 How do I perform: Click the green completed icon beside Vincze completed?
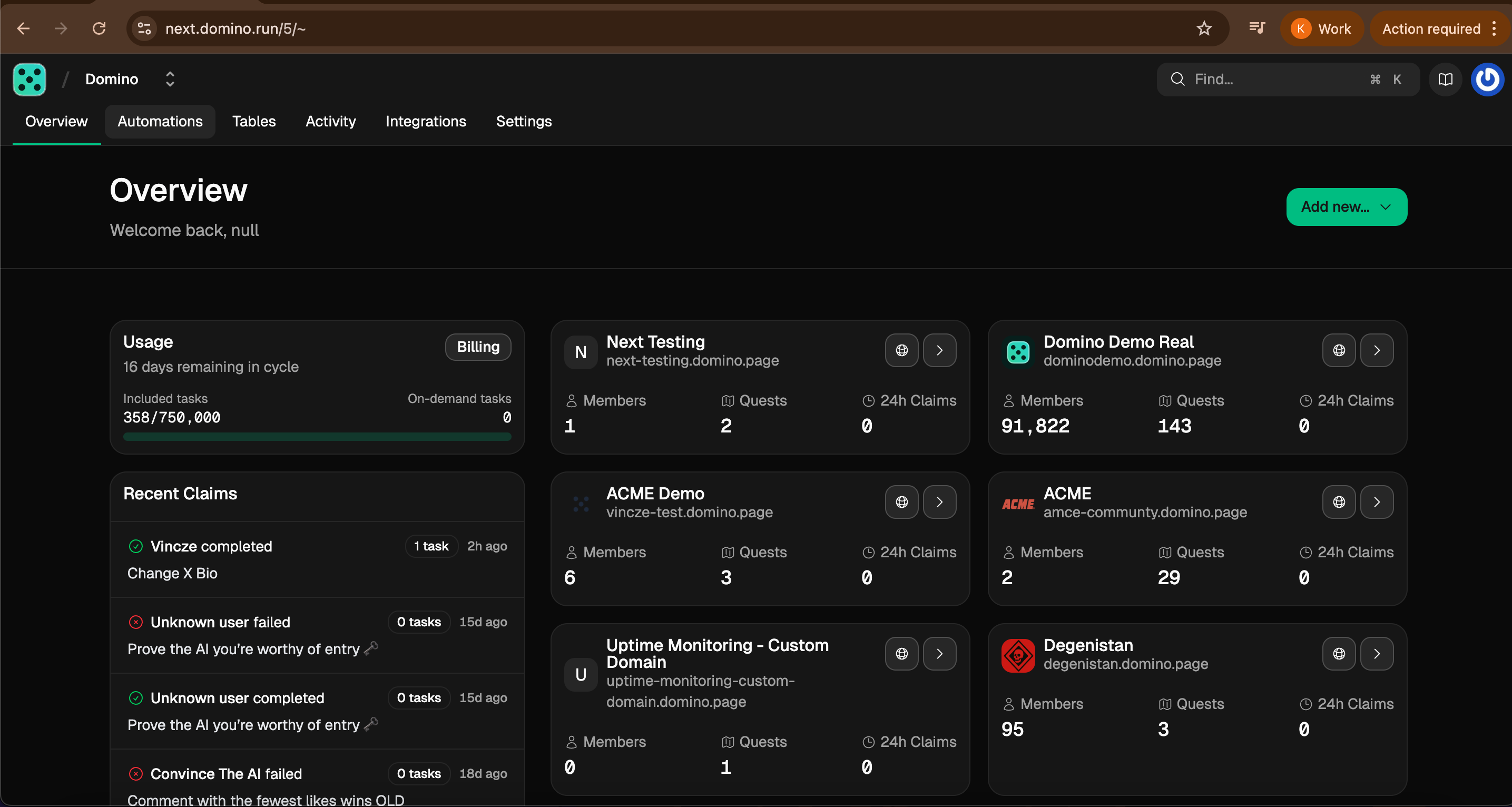point(136,546)
